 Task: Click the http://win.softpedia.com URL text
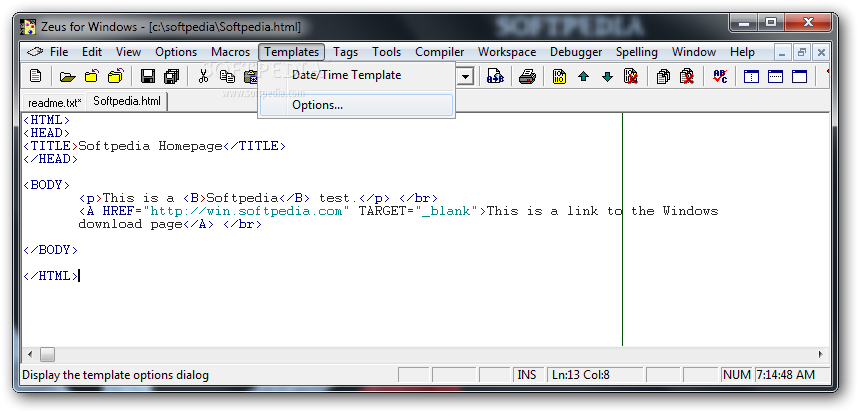click(247, 211)
